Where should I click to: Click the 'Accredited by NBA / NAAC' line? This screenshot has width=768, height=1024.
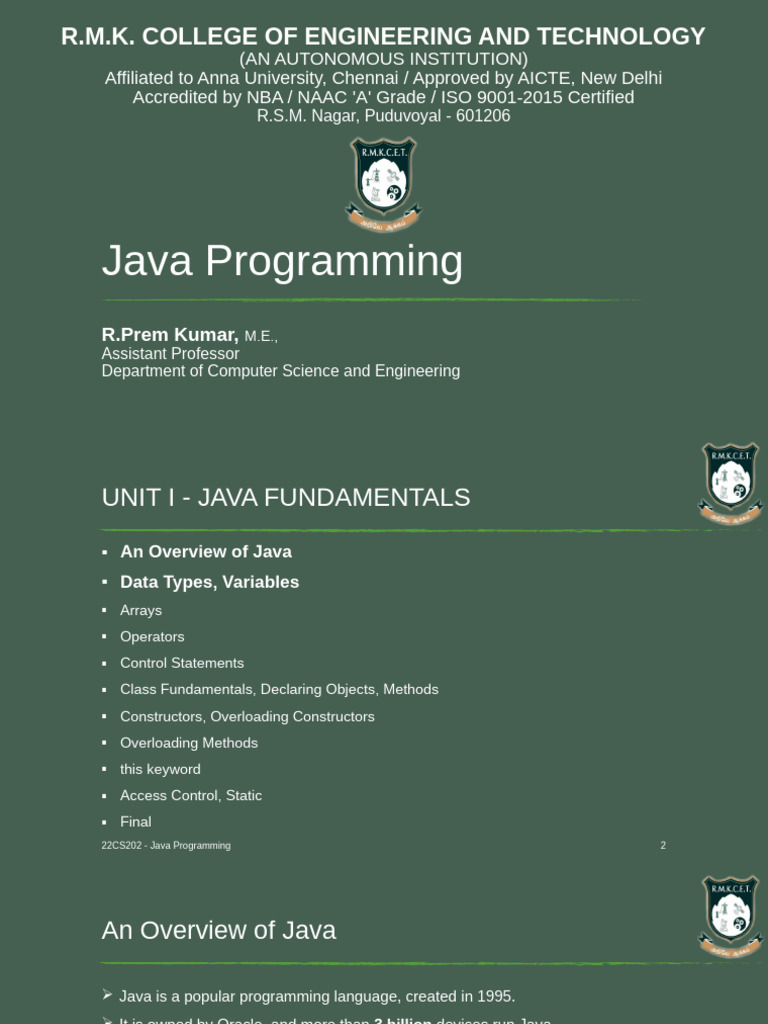[383, 97]
